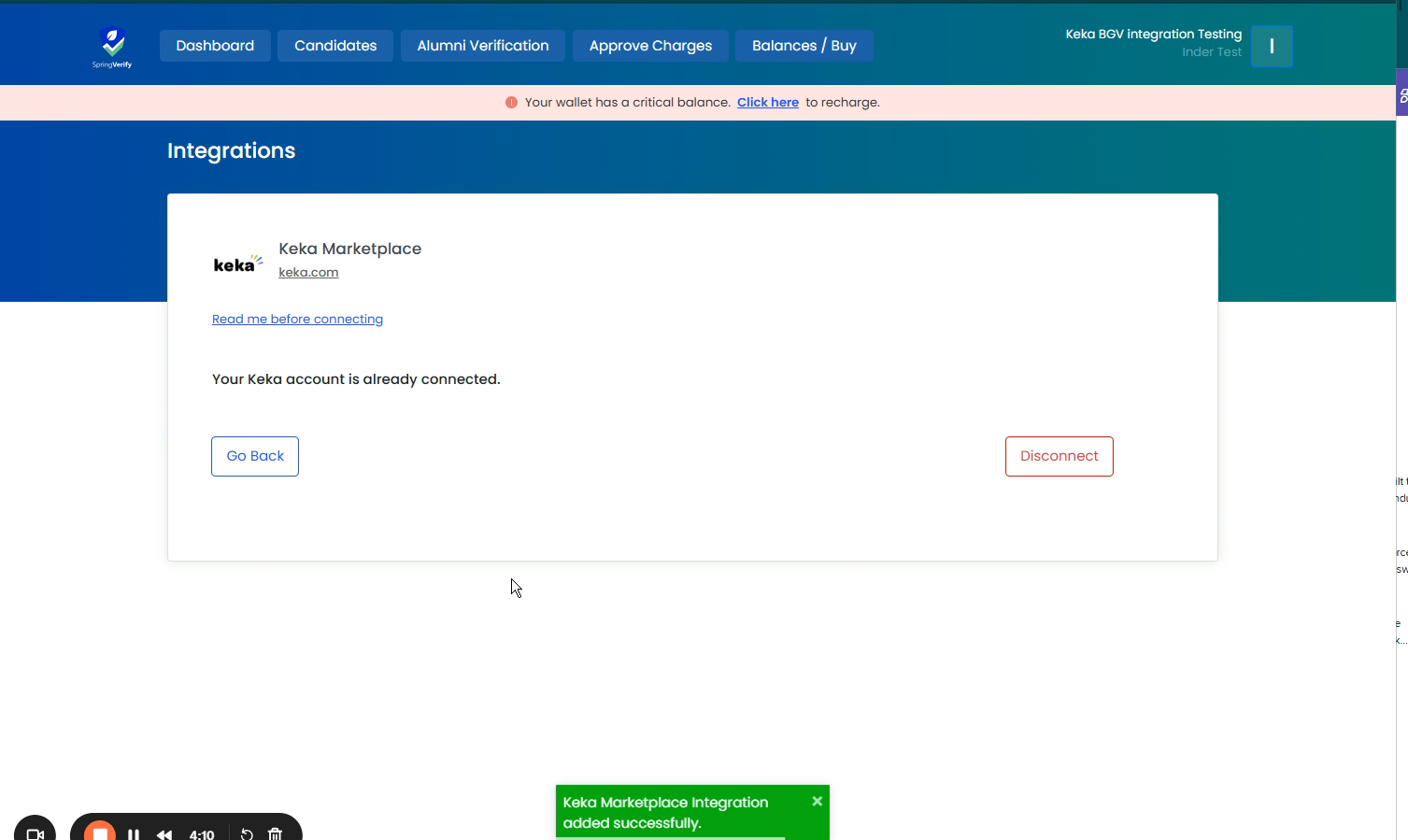The width and height of the screenshot is (1408, 840).
Task: Open 'Read me before connecting' link
Action: coord(297,320)
